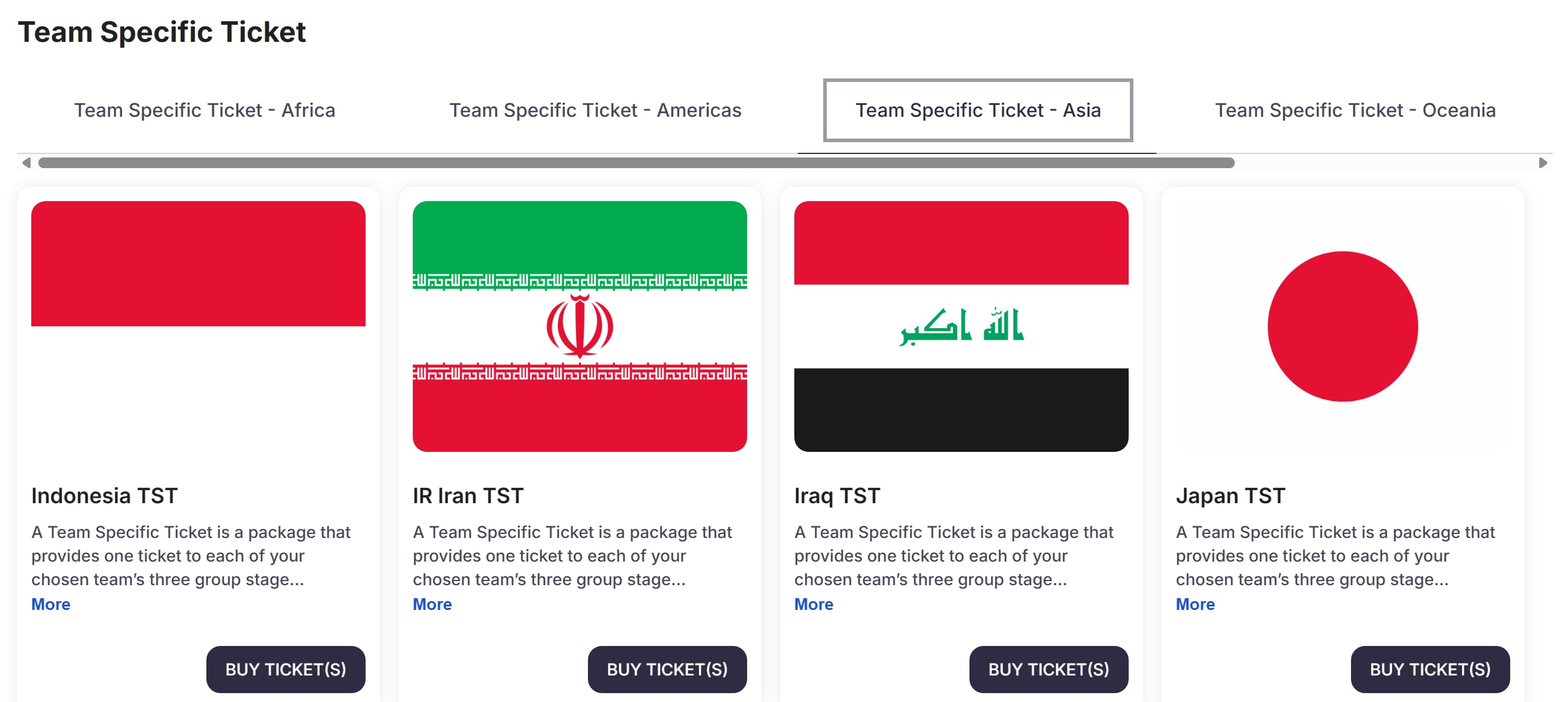
Task: Click the IR Iran flag image
Action: tap(580, 326)
